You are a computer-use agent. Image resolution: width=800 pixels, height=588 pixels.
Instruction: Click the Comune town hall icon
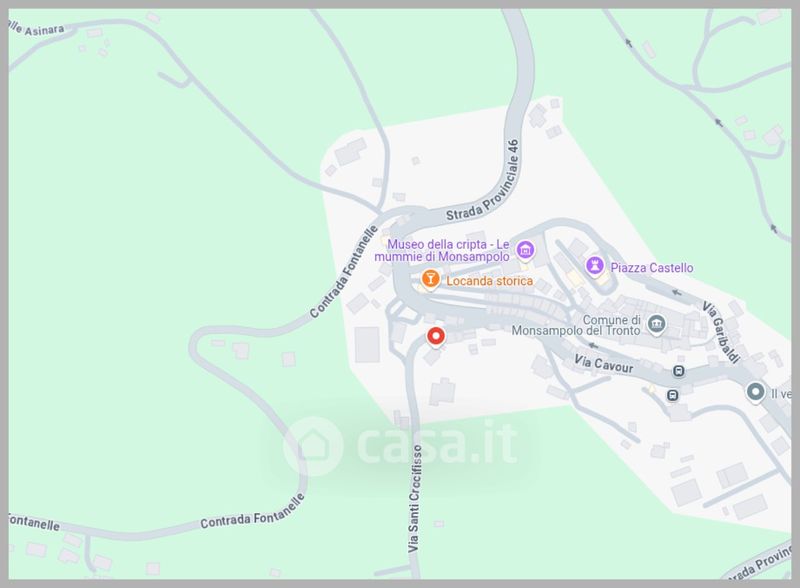[x=656, y=324]
